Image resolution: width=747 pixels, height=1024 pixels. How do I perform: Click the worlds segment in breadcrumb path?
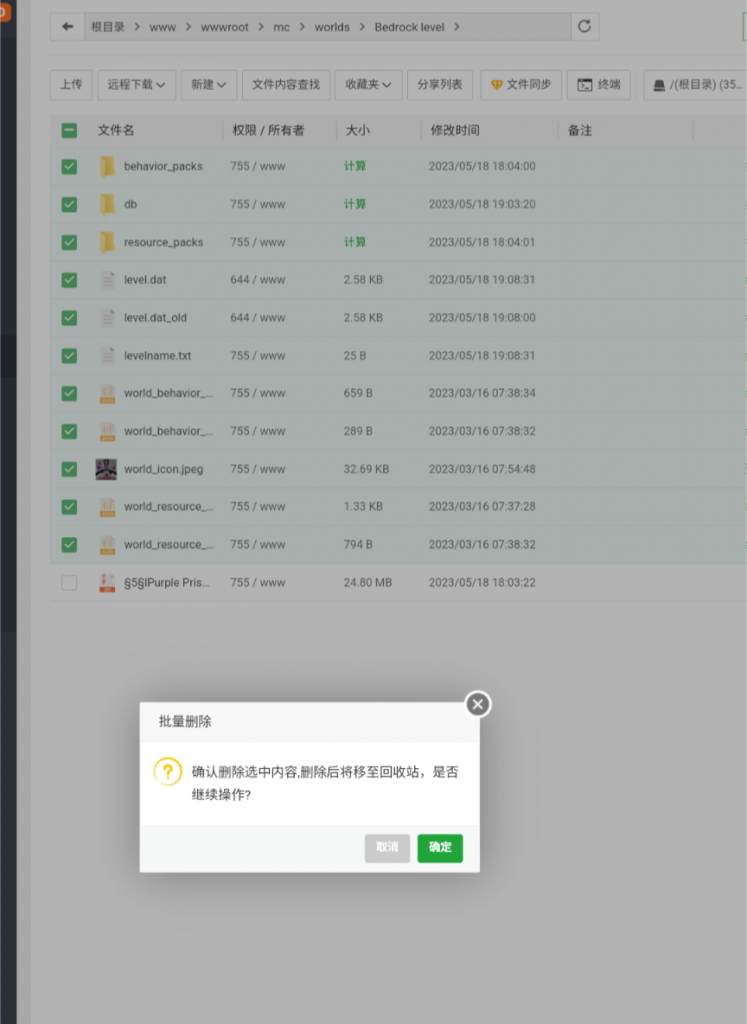(x=332, y=27)
